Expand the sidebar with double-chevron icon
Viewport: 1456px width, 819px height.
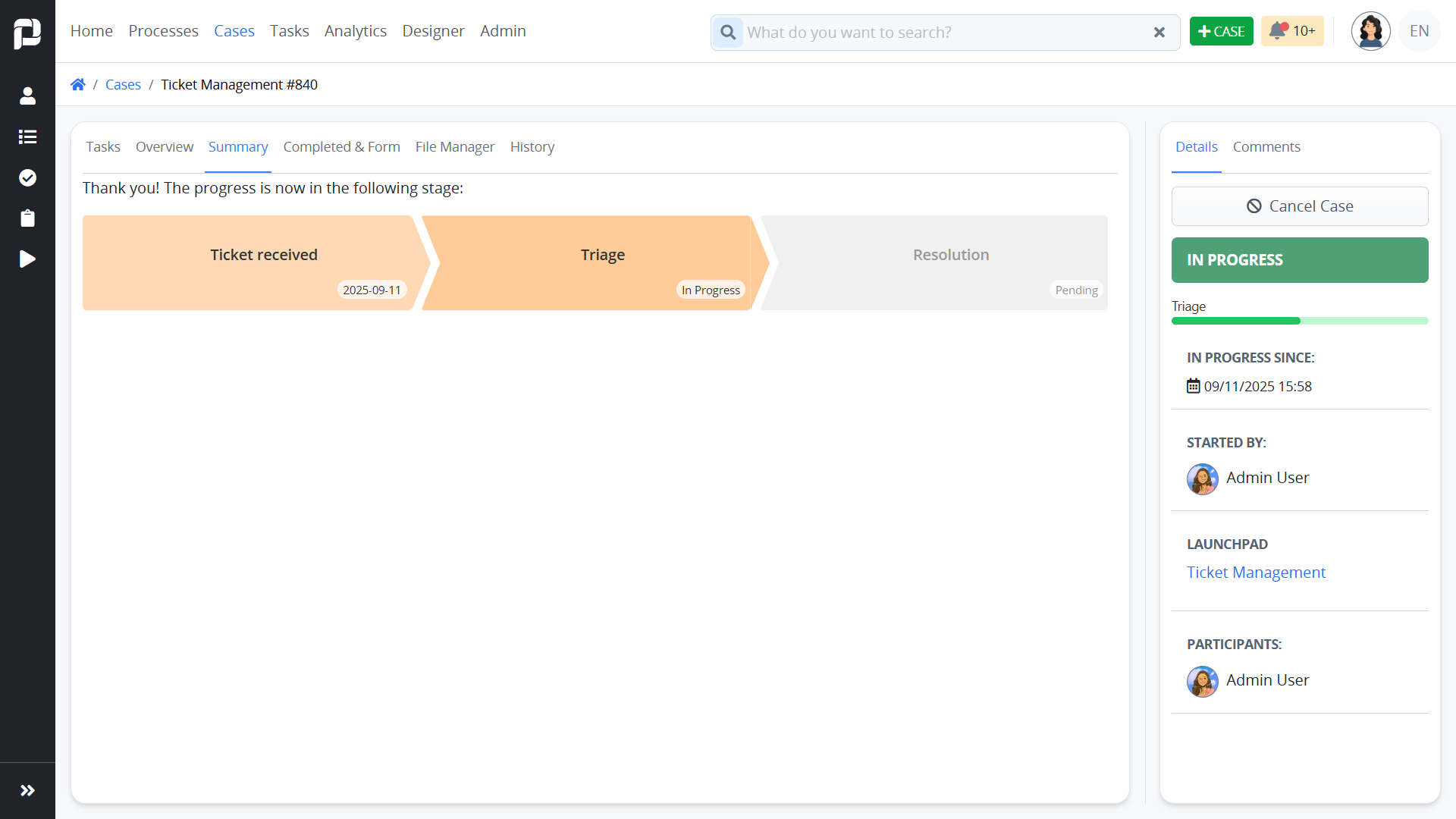point(27,790)
